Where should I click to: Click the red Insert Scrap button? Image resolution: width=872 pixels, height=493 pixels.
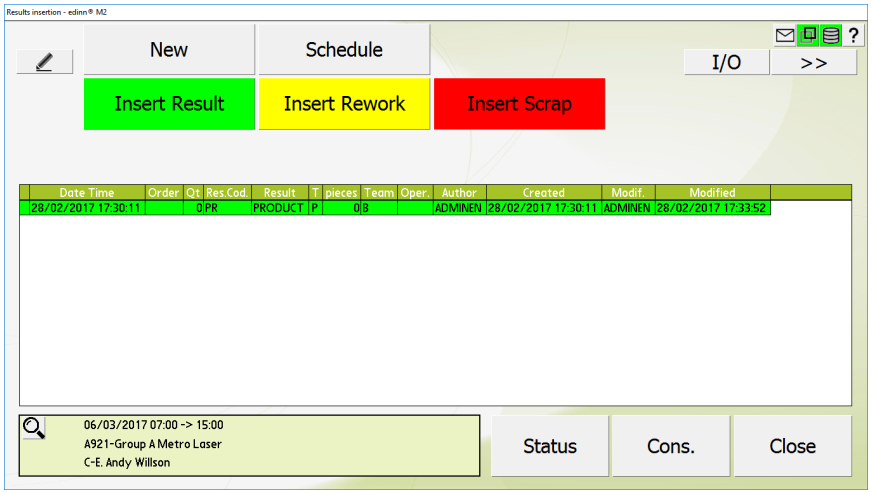519,103
